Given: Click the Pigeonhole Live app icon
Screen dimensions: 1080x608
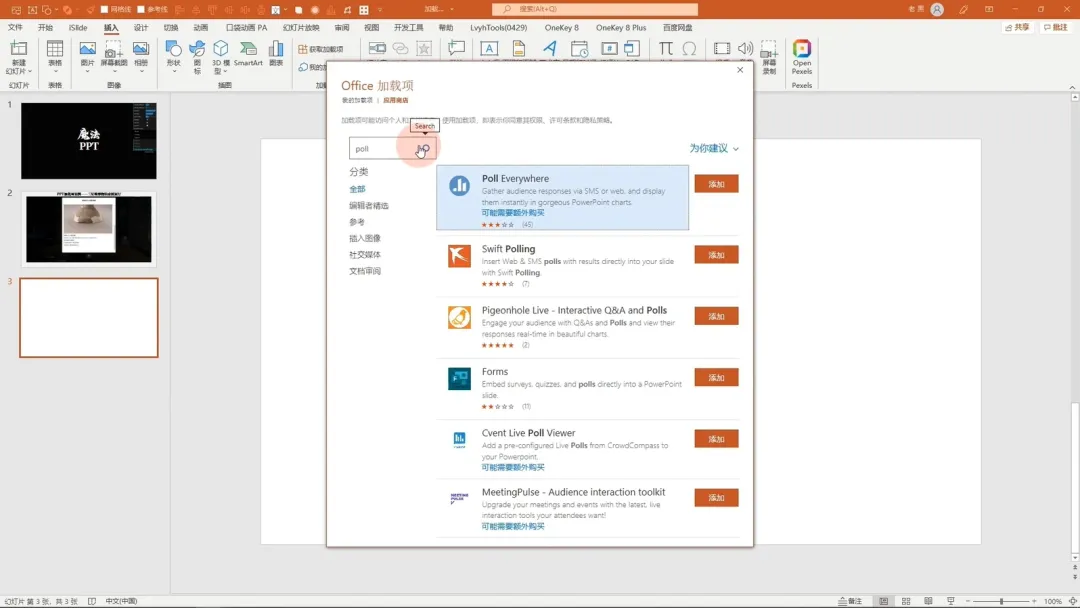Looking at the screenshot, I should (459, 317).
